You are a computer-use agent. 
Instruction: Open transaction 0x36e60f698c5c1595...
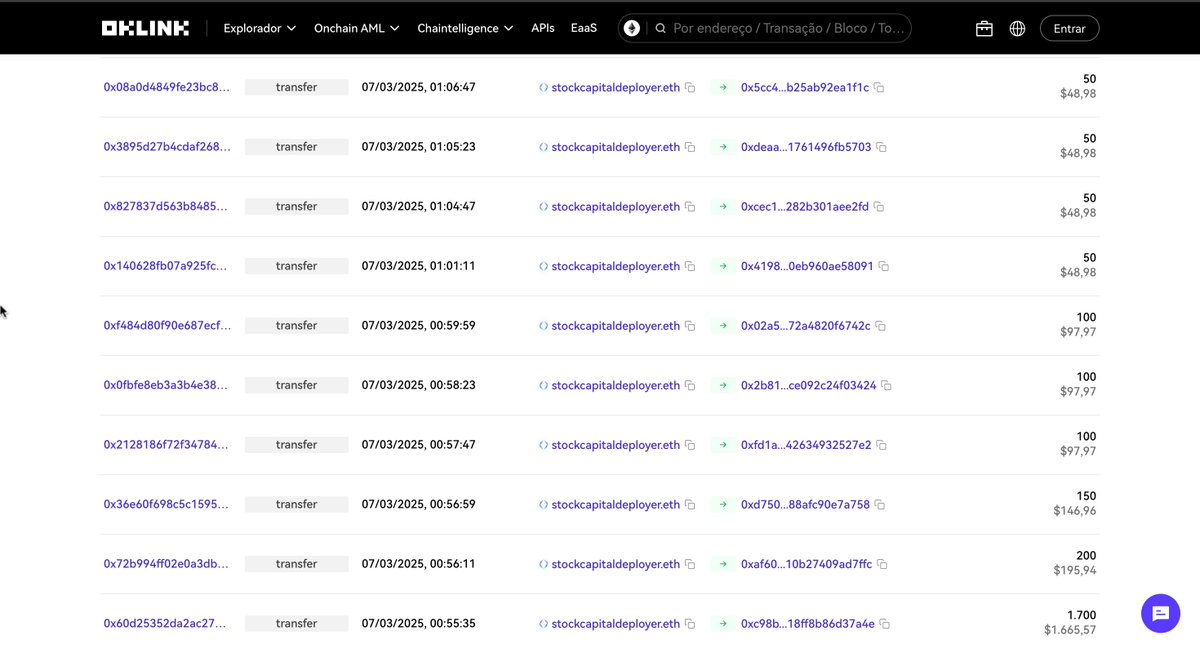[x=167, y=504]
